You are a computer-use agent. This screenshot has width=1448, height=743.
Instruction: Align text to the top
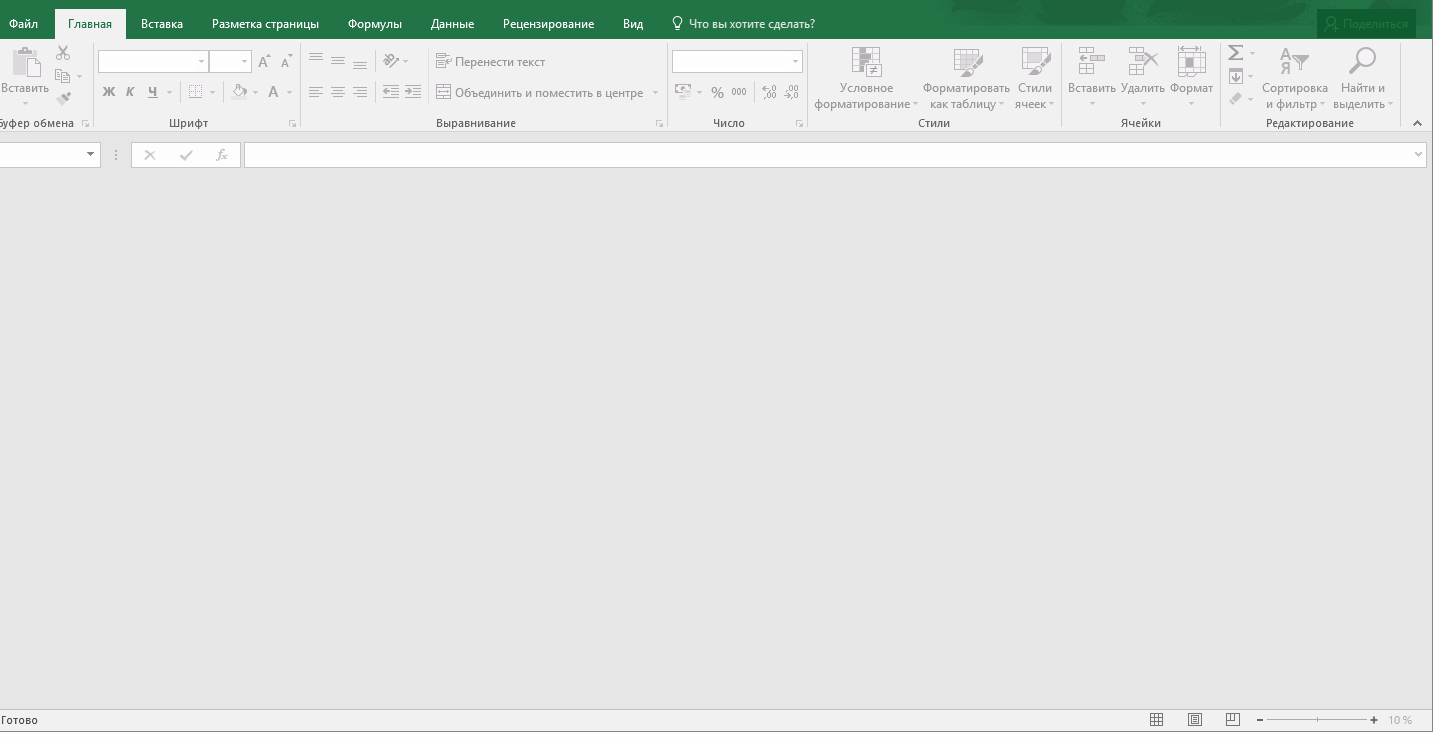[316, 60]
